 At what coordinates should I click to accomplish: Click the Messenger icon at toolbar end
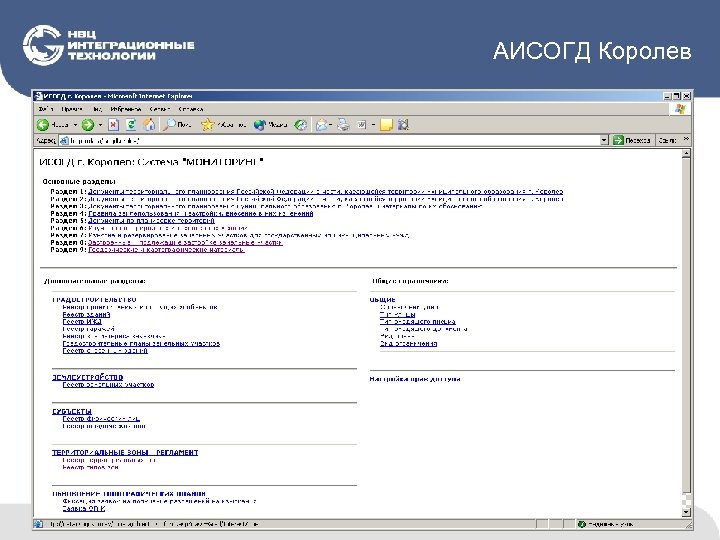click(x=403, y=125)
